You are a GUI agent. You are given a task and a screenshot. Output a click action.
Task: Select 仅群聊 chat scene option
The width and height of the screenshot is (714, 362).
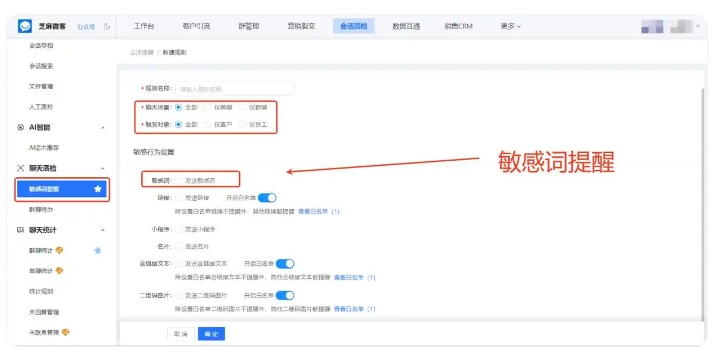(x=243, y=107)
